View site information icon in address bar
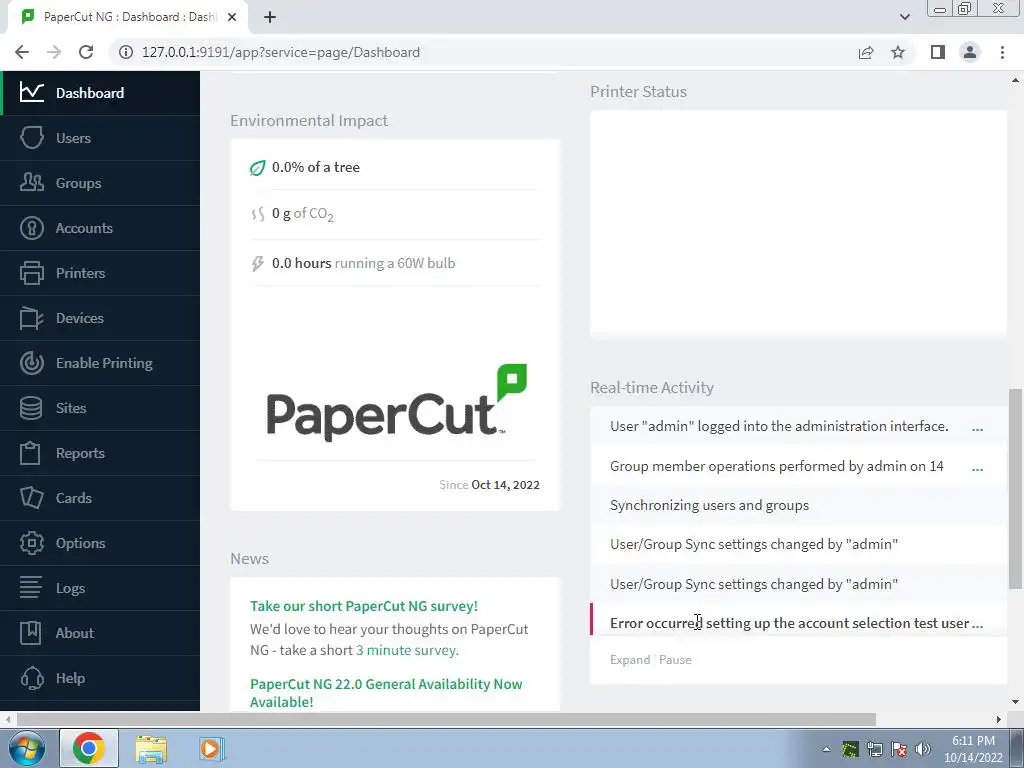 (126, 52)
